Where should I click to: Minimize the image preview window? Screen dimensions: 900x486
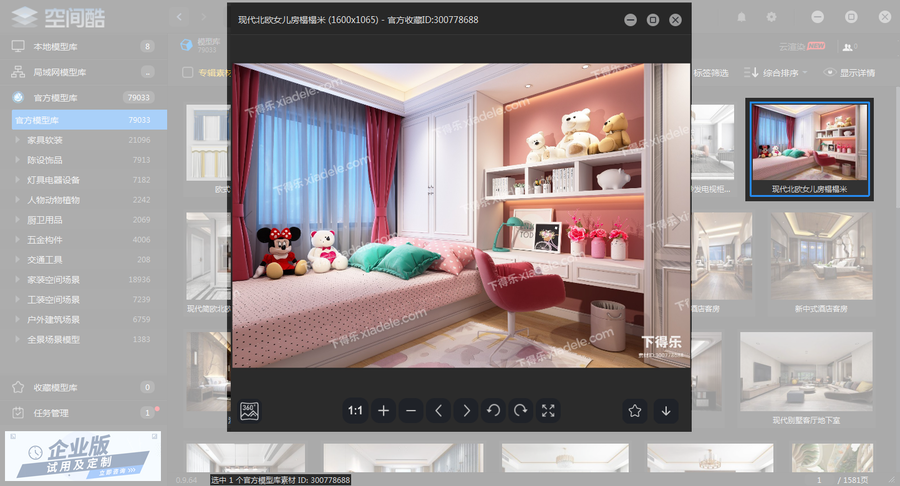pos(630,20)
